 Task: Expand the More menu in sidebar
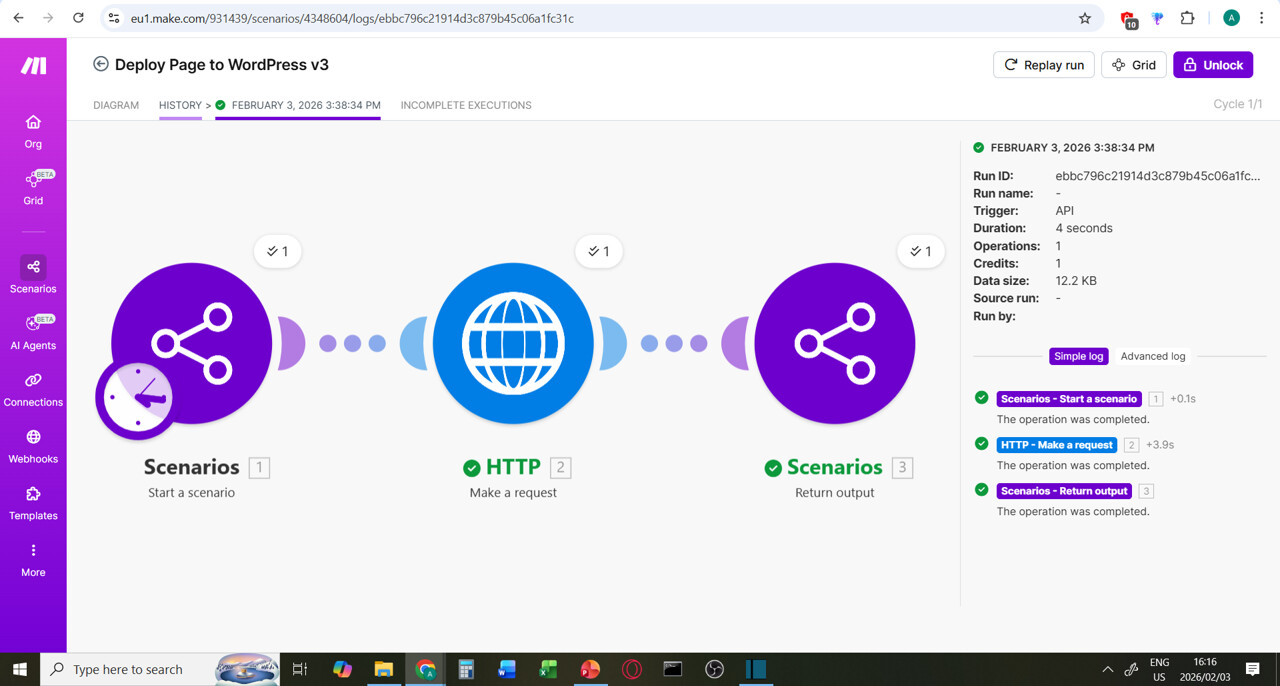pos(33,560)
